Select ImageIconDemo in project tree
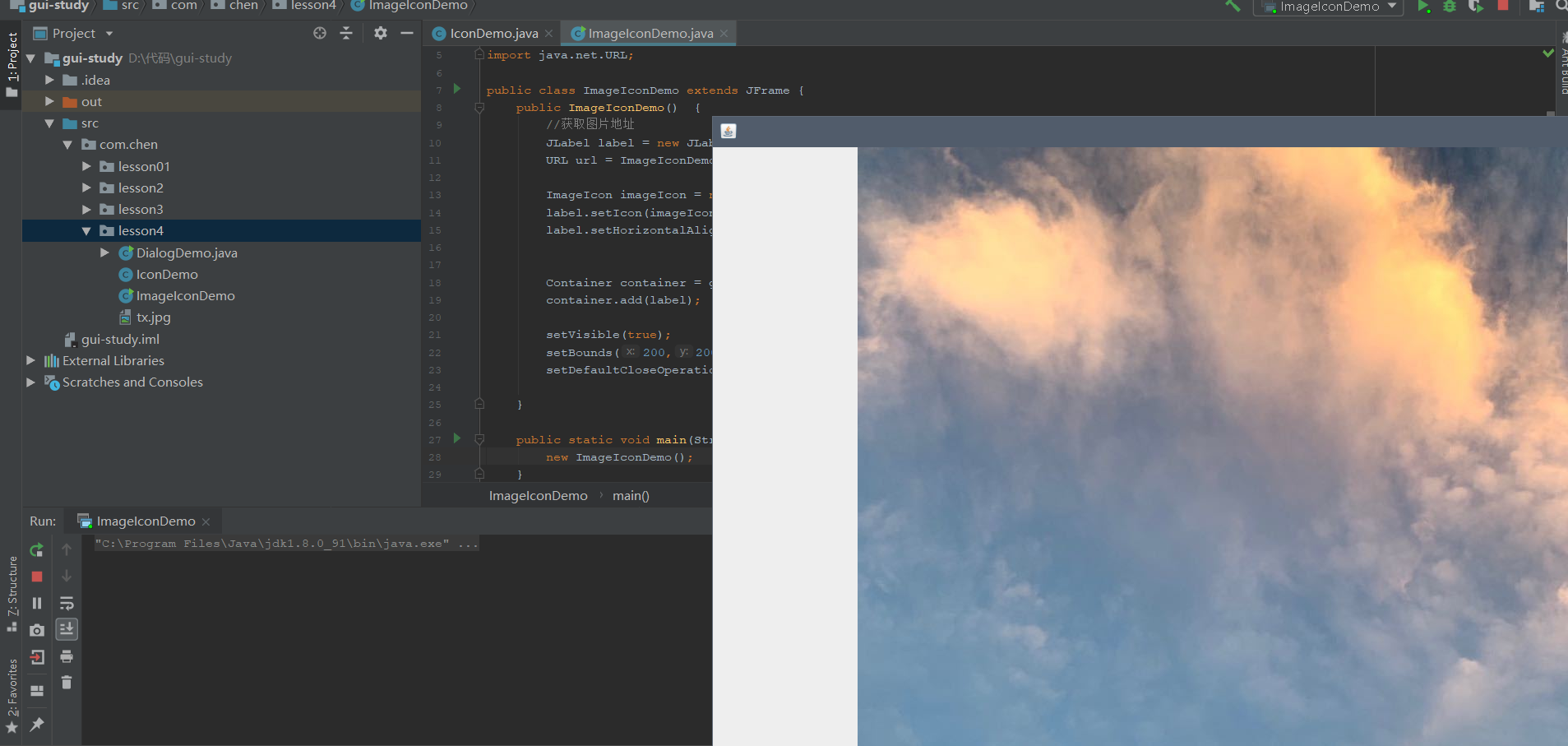 point(185,296)
